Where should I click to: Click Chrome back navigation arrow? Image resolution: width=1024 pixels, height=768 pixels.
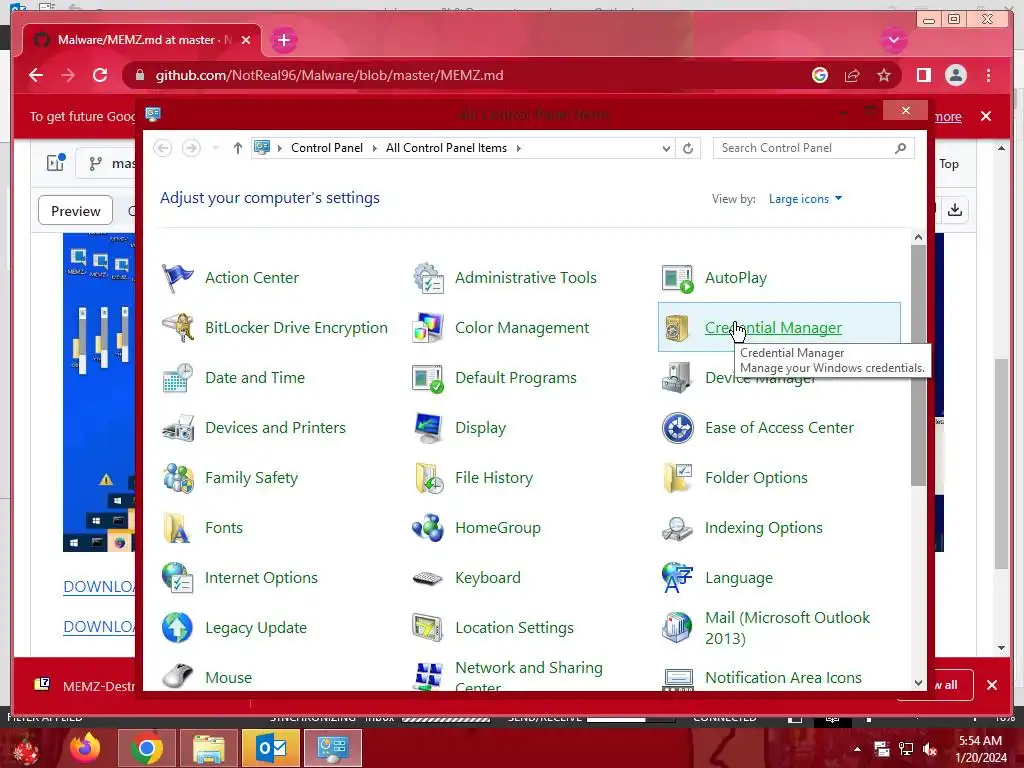36,75
